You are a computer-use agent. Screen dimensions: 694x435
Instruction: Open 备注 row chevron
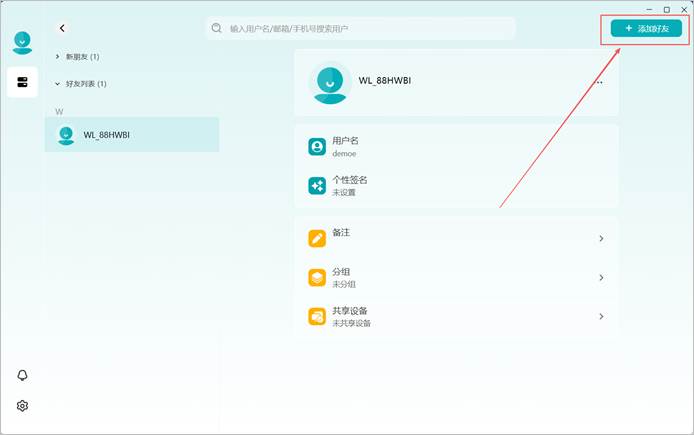[601, 239]
